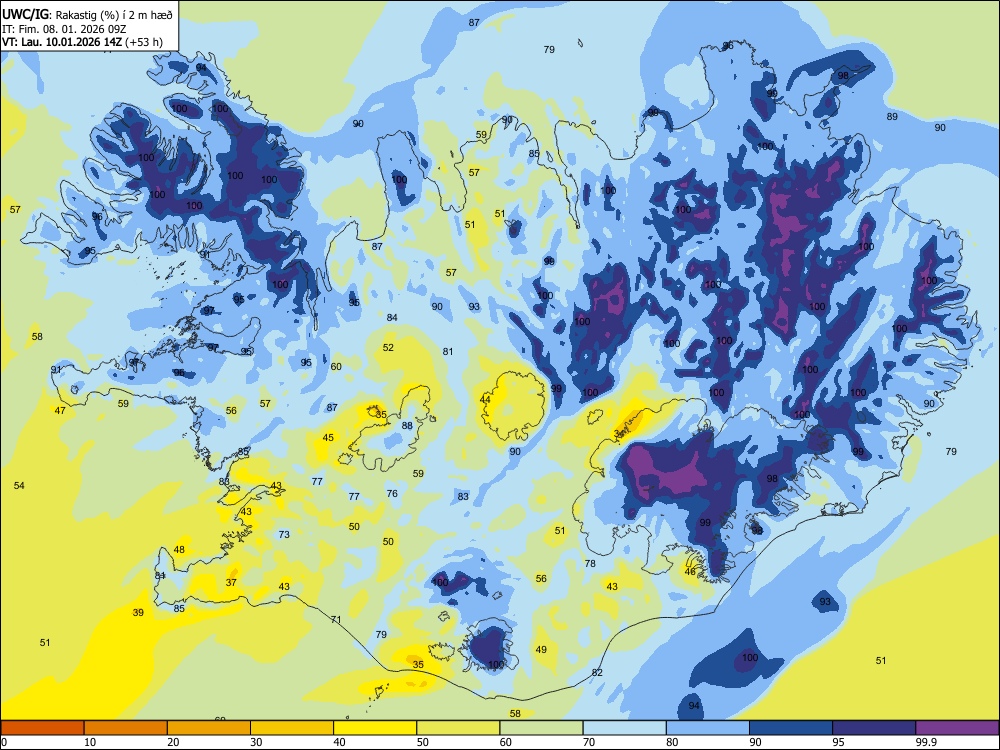Click the '71' humidity value label

336,619
